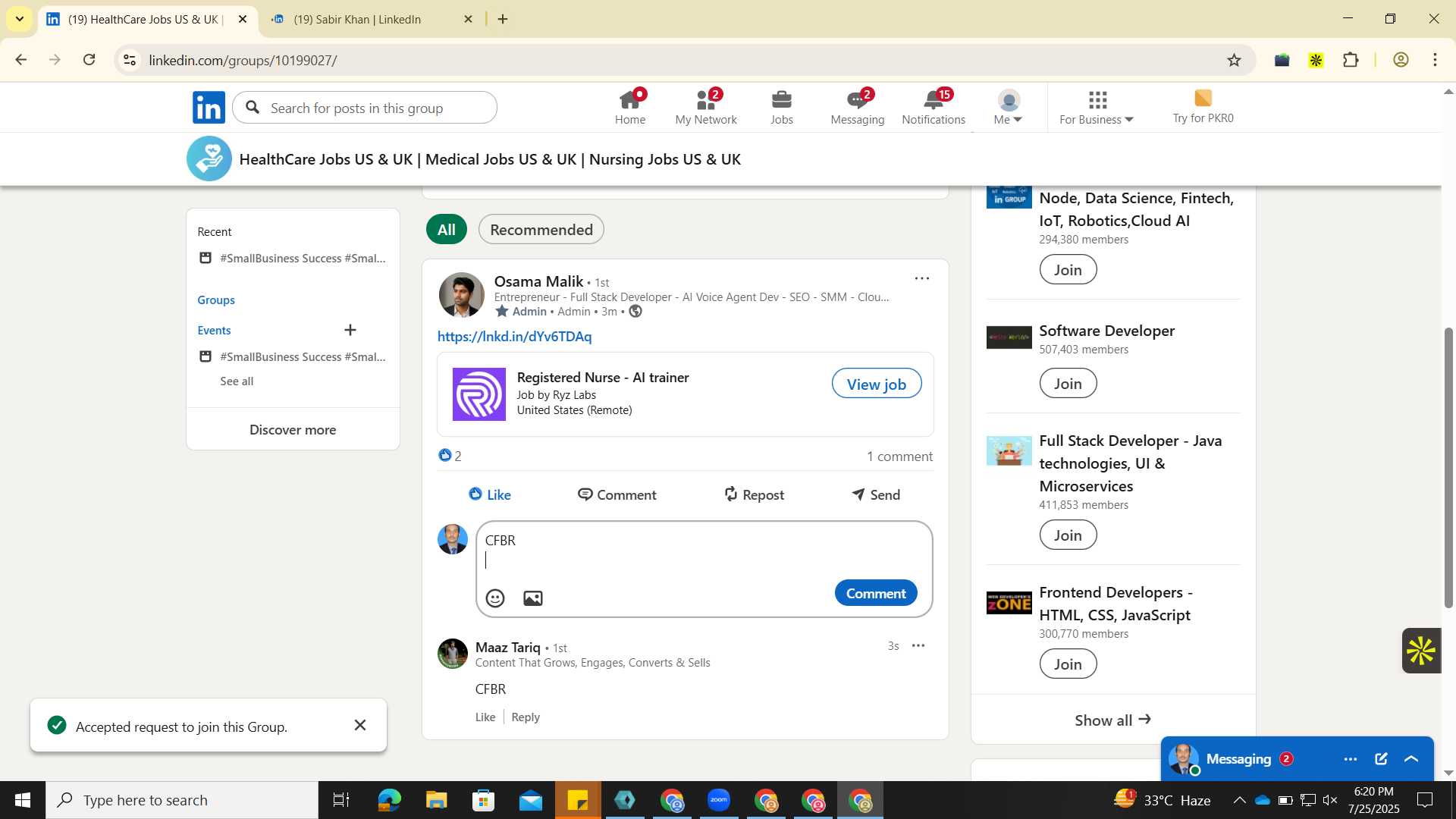Viewport: 1456px width, 819px height.
Task: Open LinkedIn home via logo icon
Action: [209, 108]
